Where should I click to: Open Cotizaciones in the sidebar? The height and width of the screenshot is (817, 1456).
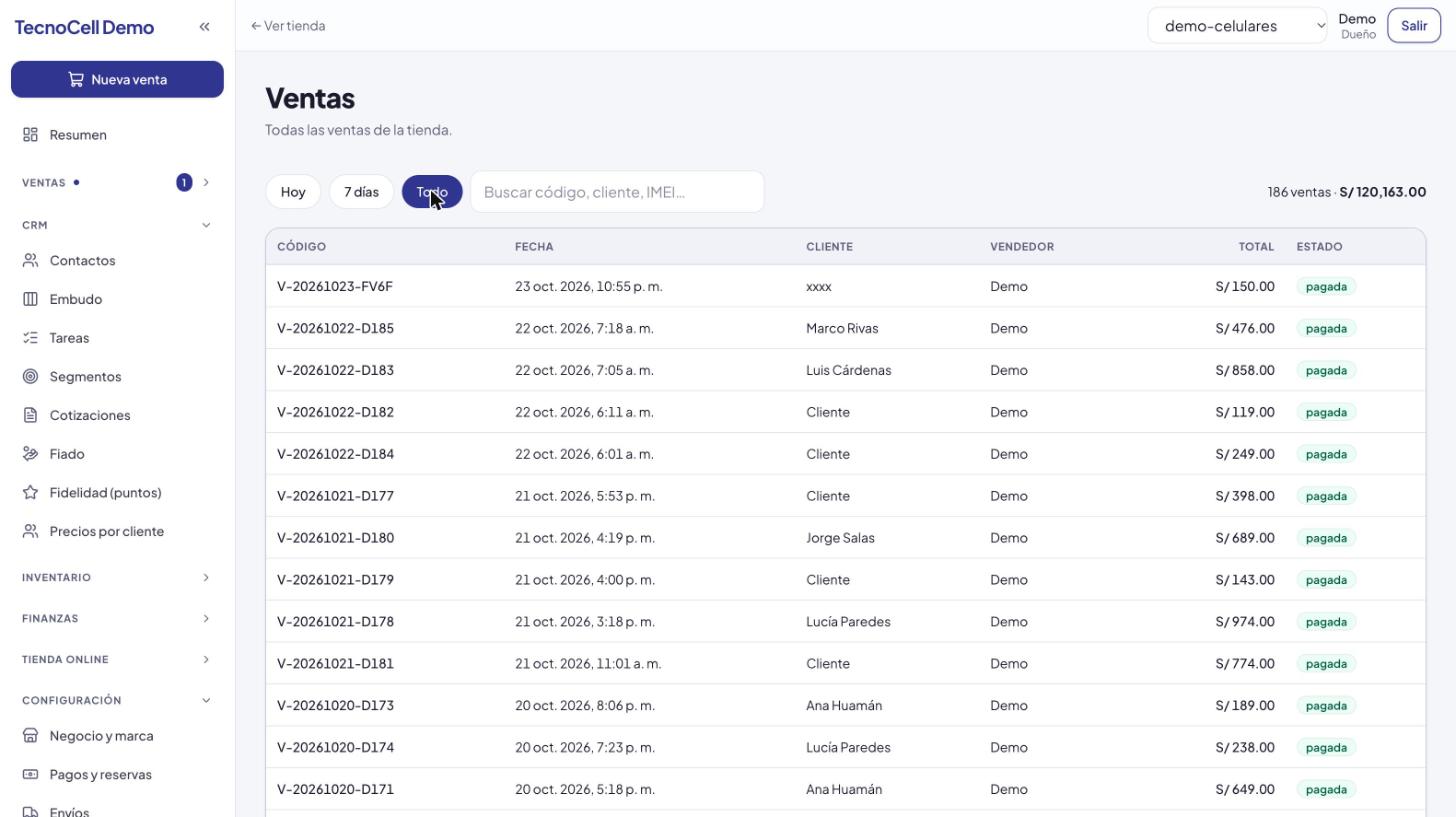point(117,415)
